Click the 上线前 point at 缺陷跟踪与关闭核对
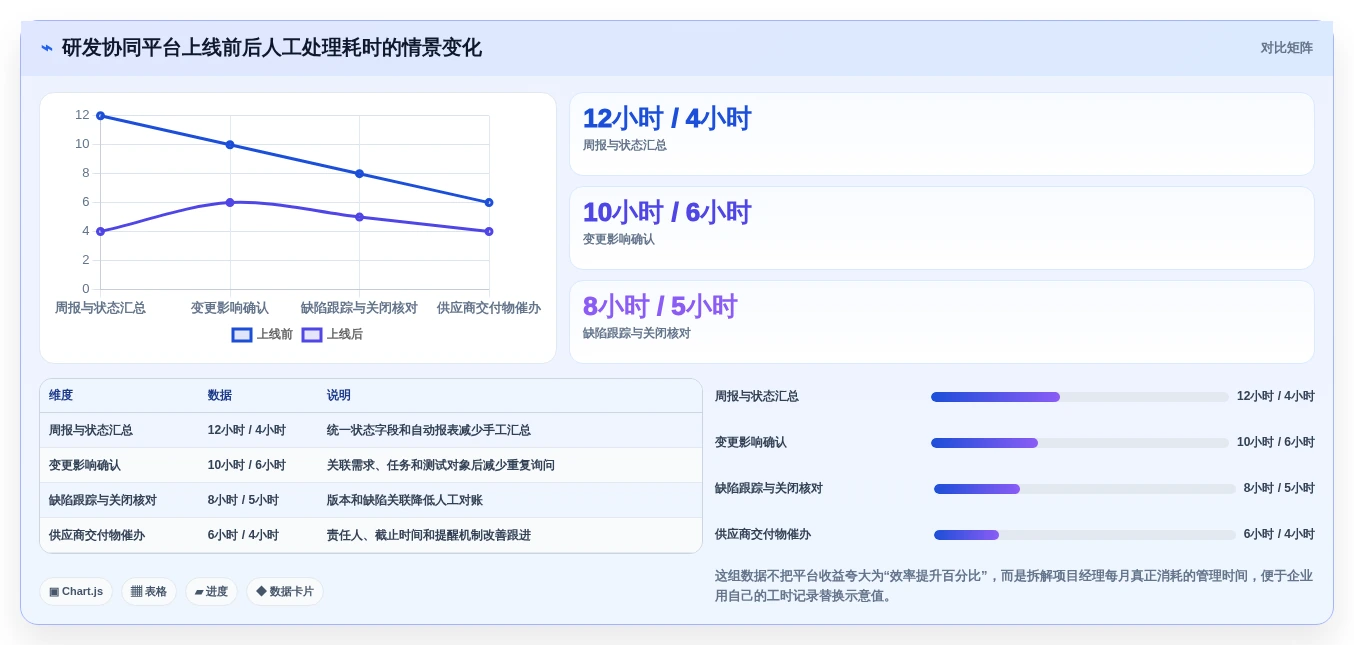The width and height of the screenshot is (1354, 645). 359,174
